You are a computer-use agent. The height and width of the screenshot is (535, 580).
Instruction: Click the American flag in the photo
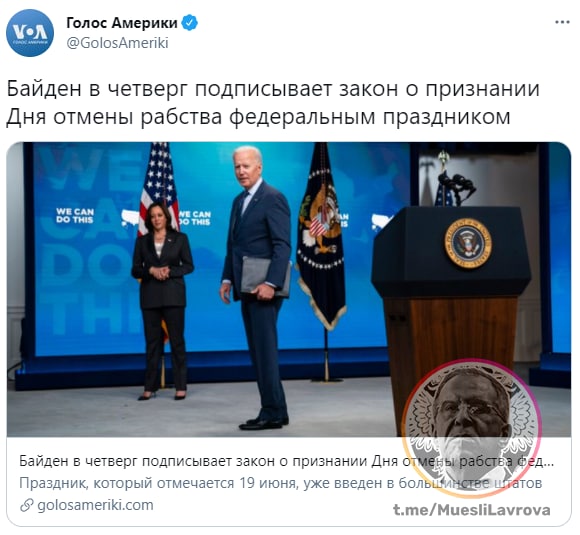[159, 189]
